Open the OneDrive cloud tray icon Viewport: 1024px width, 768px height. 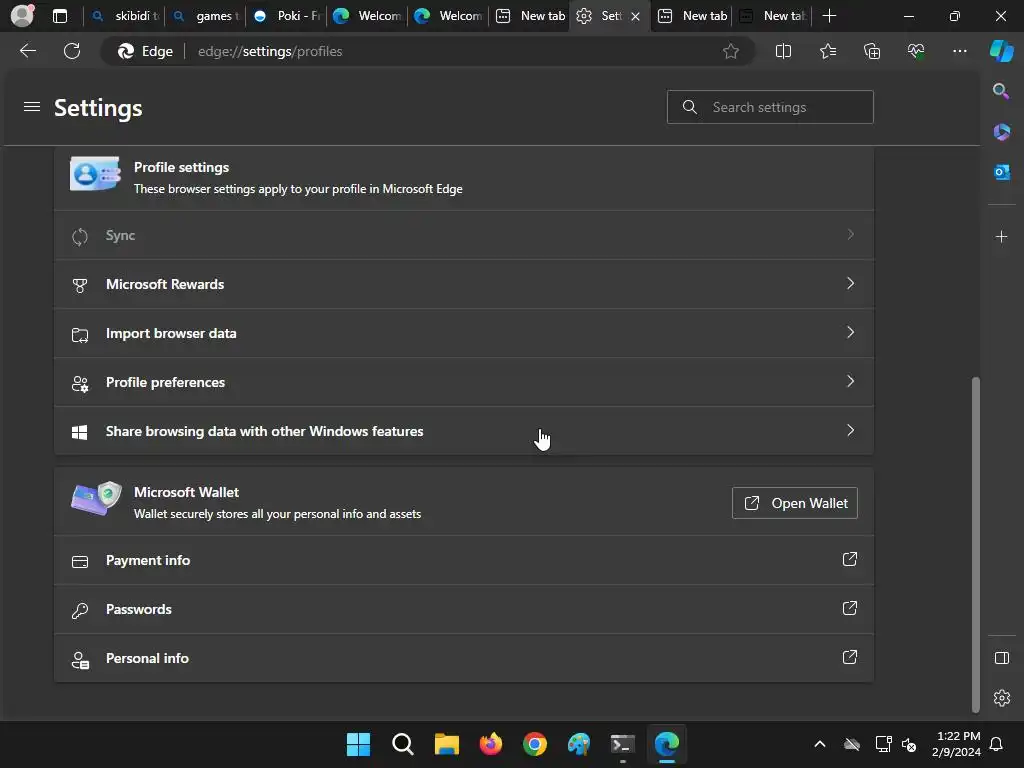click(x=852, y=744)
